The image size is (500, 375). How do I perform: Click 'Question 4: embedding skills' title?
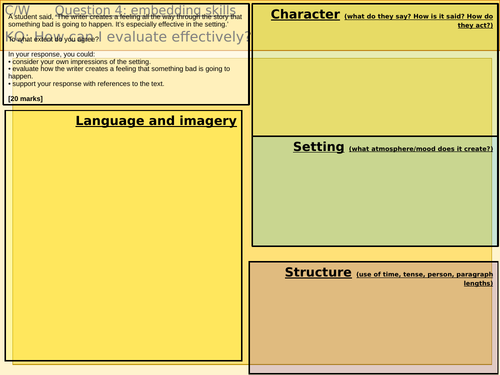145,10
